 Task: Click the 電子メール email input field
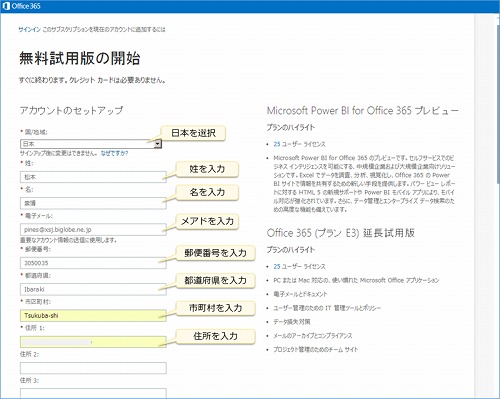click(93, 229)
